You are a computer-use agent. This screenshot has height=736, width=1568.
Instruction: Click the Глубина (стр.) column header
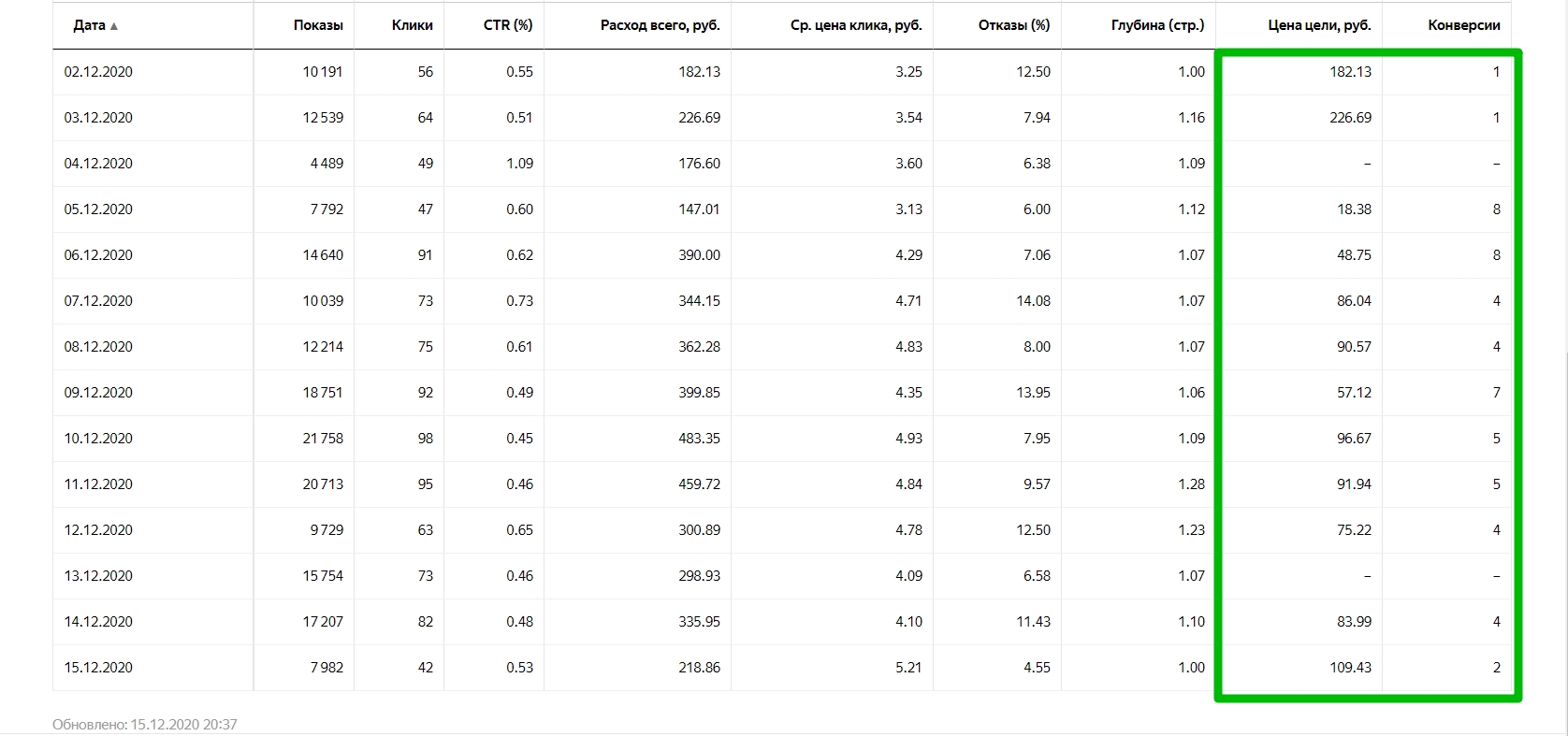(1158, 25)
